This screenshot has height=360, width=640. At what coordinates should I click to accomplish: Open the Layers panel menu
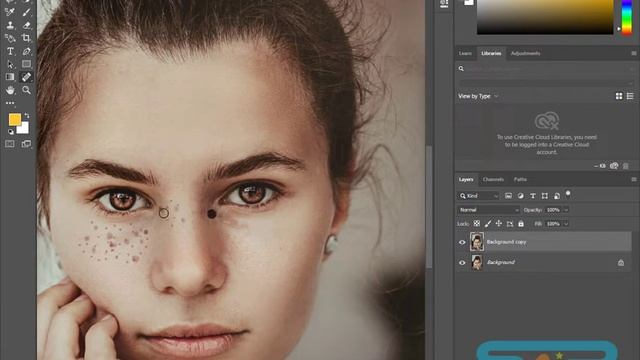tap(633, 180)
